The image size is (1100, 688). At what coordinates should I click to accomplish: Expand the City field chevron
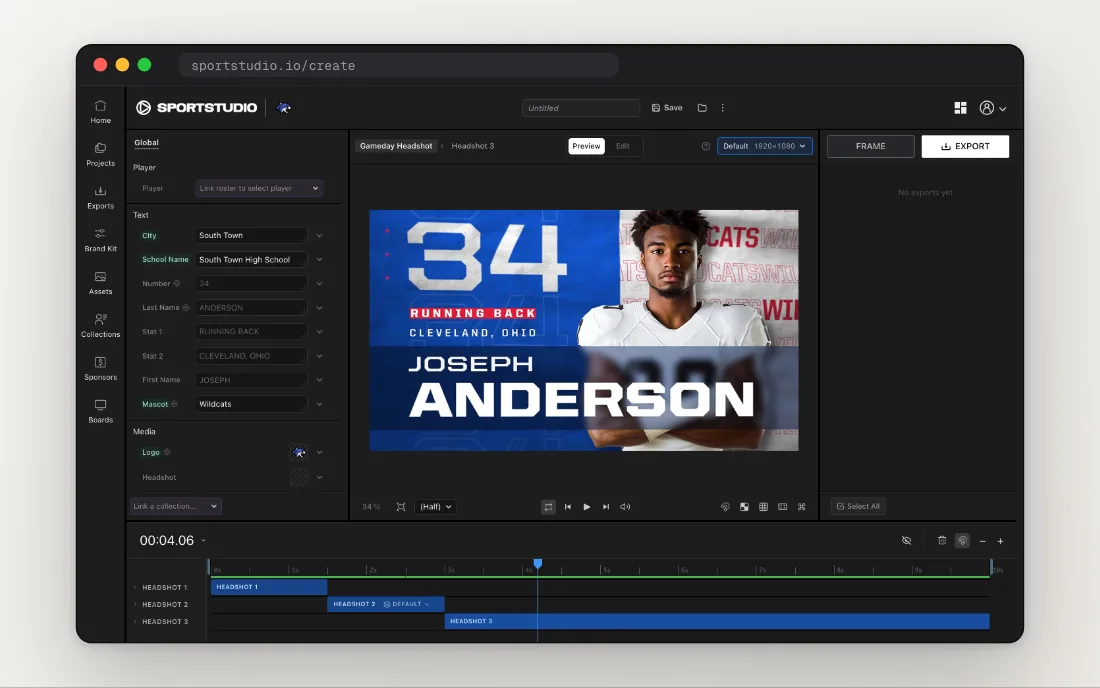pyautogui.click(x=319, y=236)
